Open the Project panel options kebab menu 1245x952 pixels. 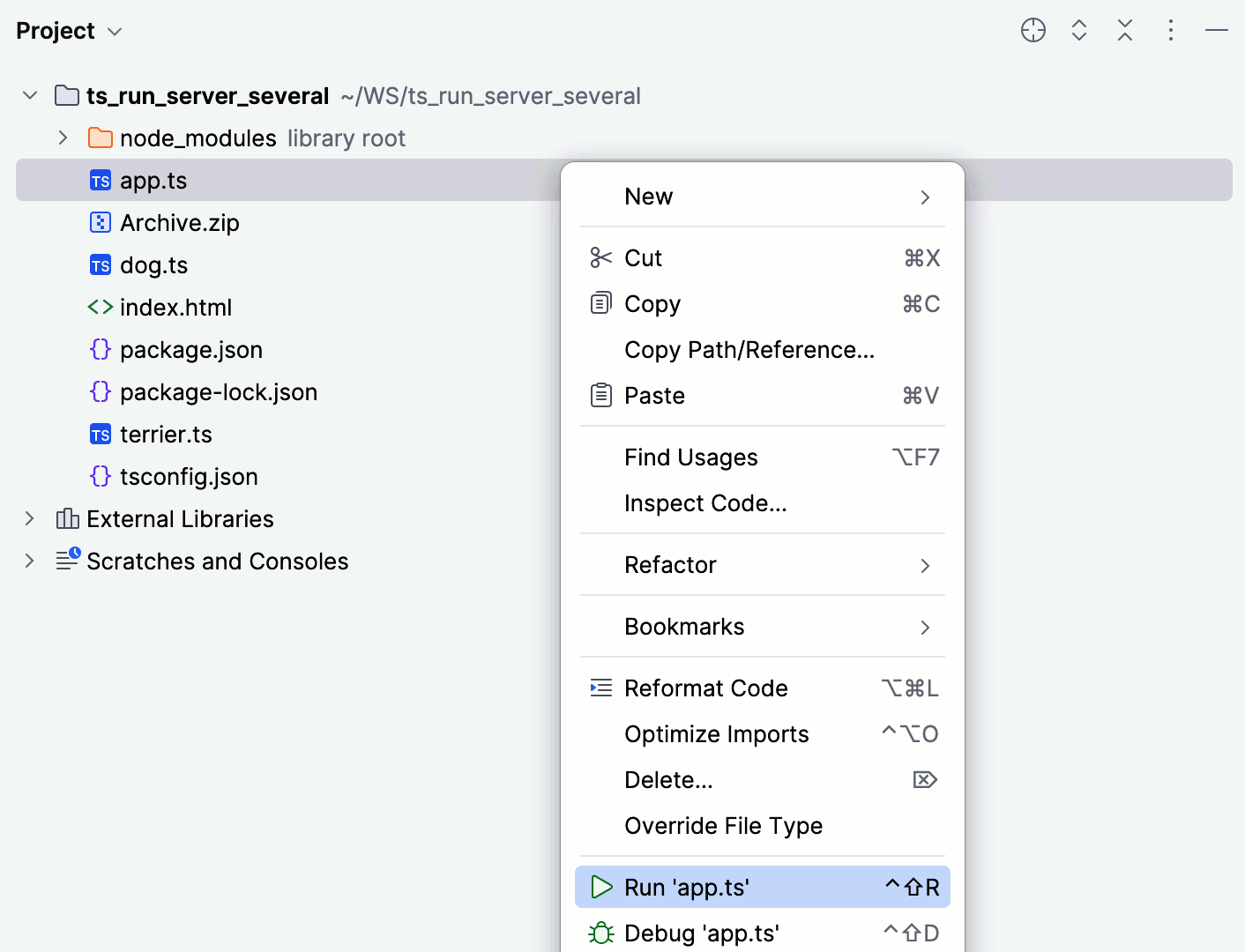(1170, 29)
